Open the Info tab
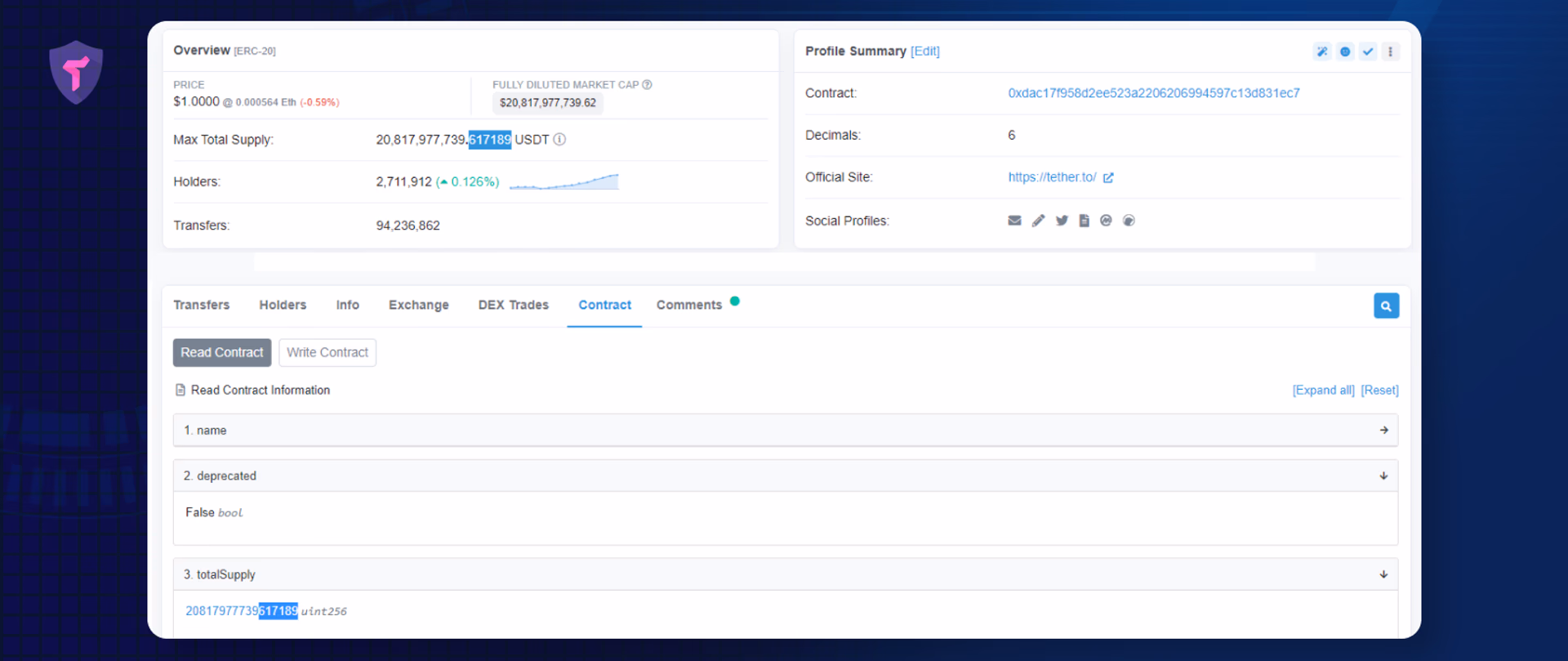The image size is (1568, 661). pos(348,305)
